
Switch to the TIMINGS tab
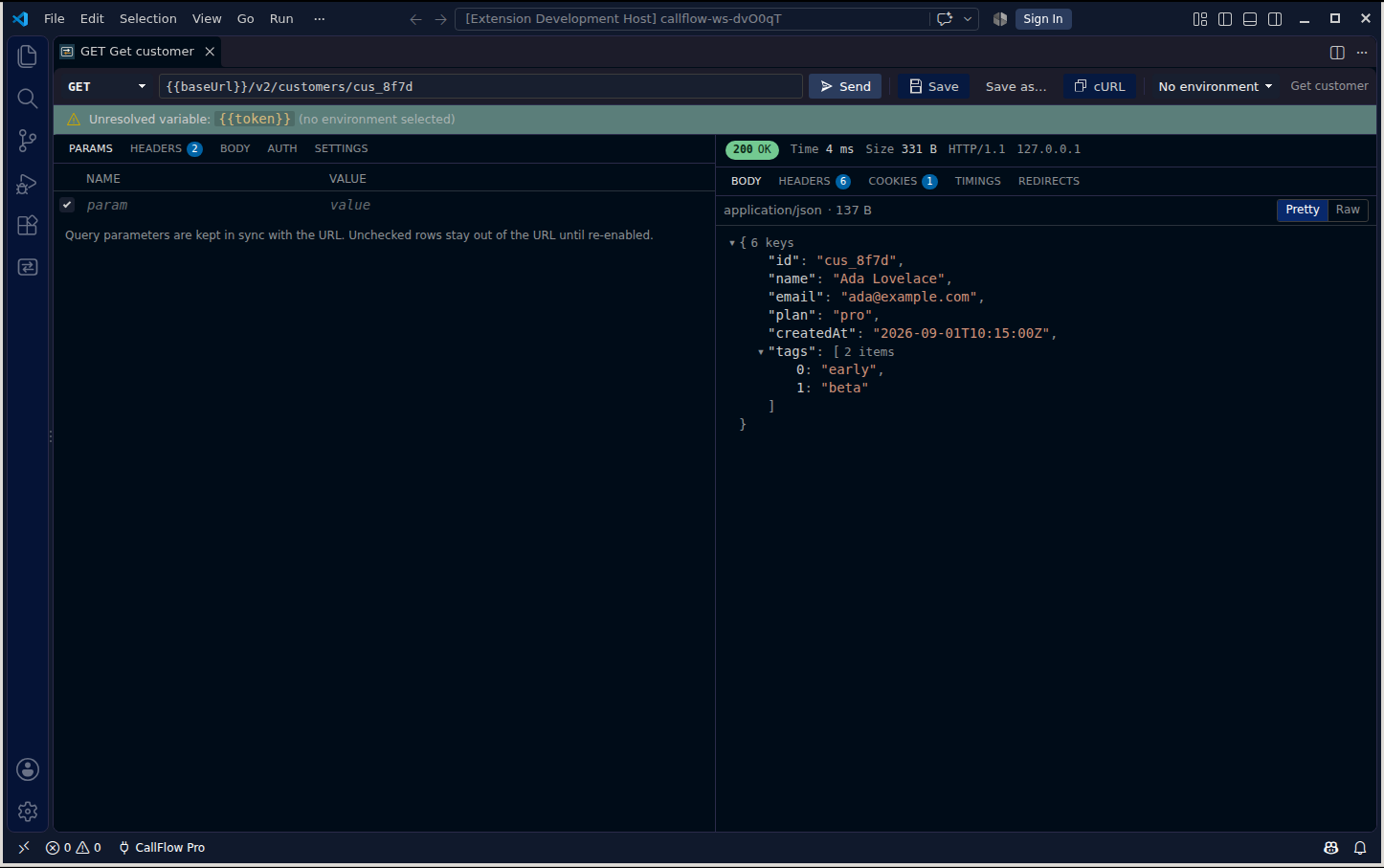click(978, 181)
